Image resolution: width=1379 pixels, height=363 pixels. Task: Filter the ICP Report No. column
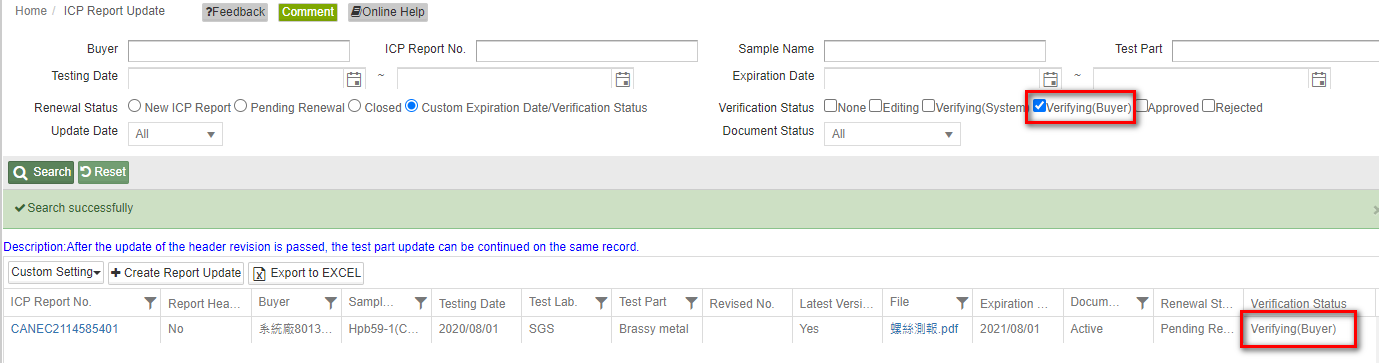150,303
